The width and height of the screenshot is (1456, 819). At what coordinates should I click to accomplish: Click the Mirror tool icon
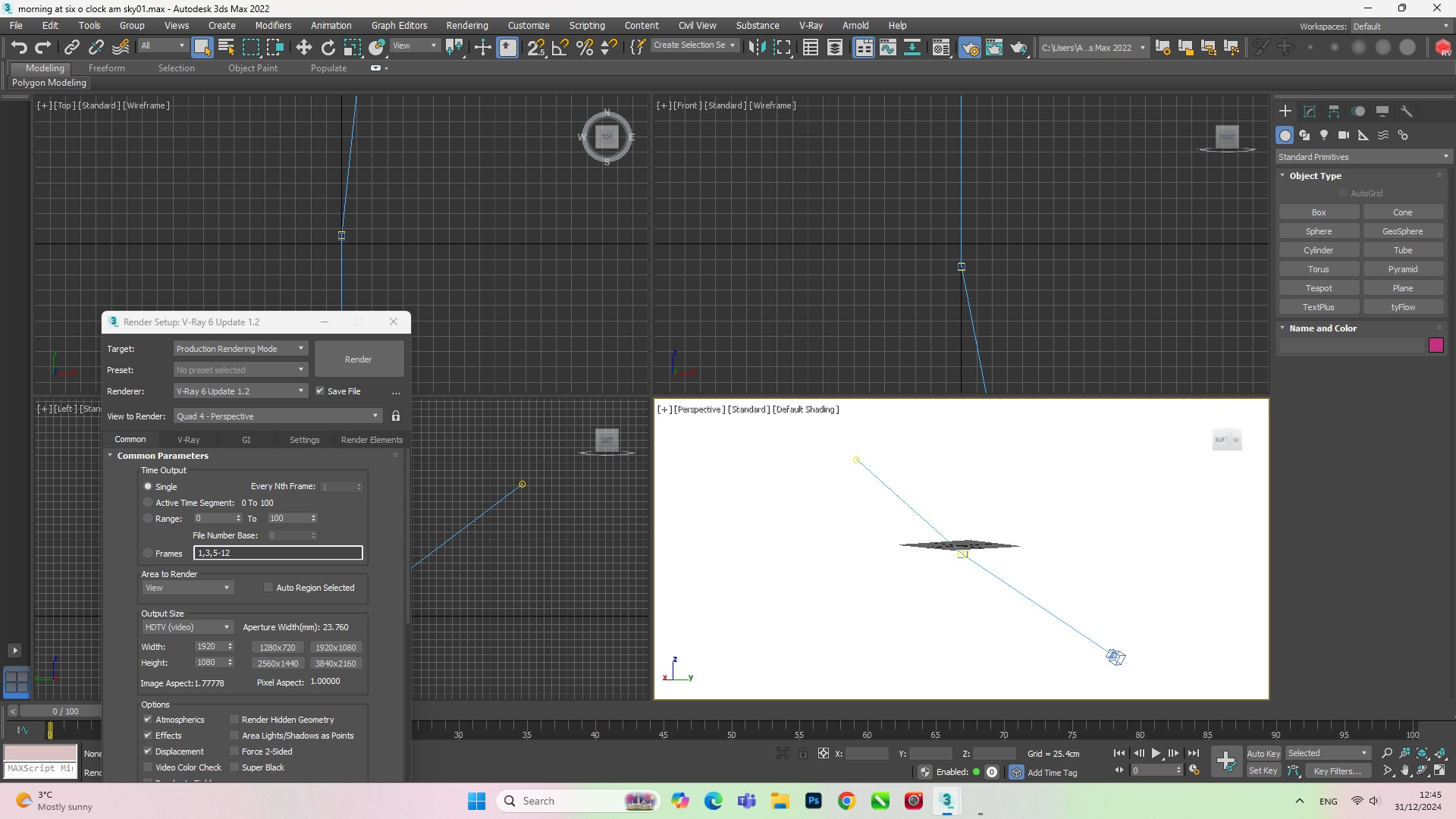tap(756, 48)
